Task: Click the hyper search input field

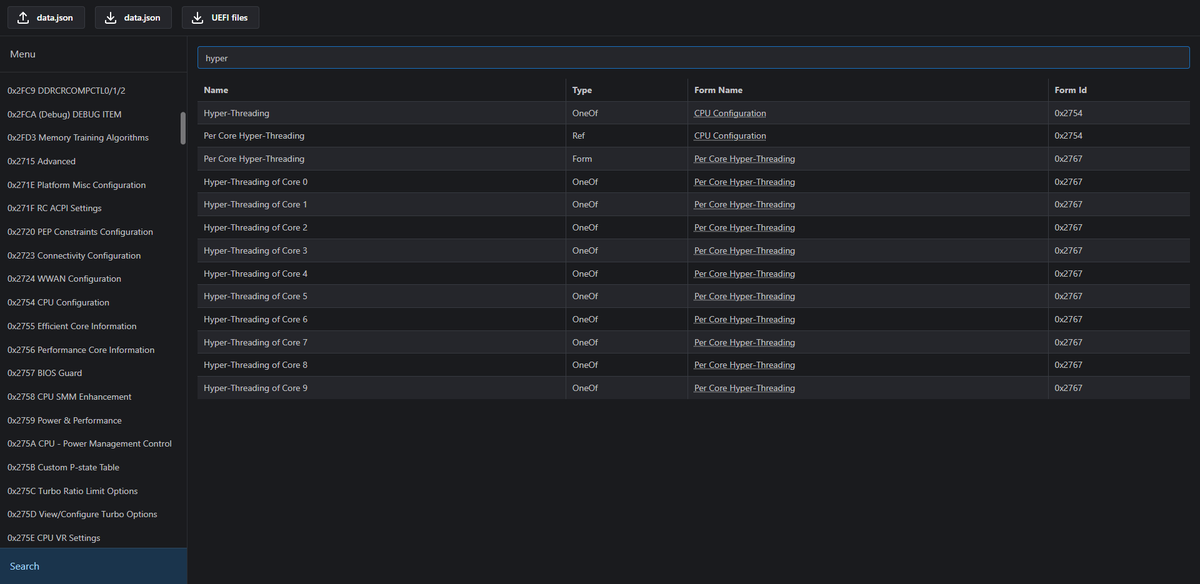Action: click(693, 58)
